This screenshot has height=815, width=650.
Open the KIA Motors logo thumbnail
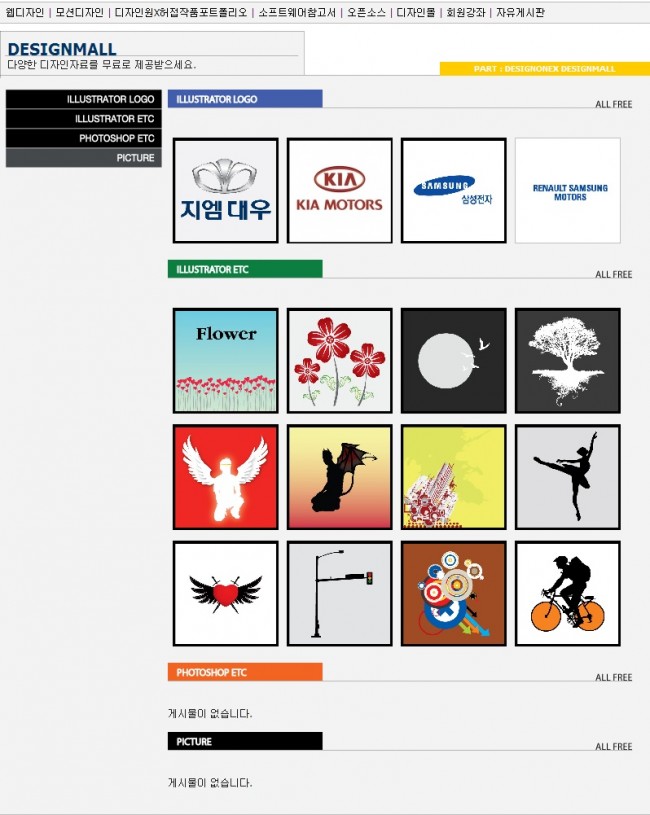tap(339, 190)
